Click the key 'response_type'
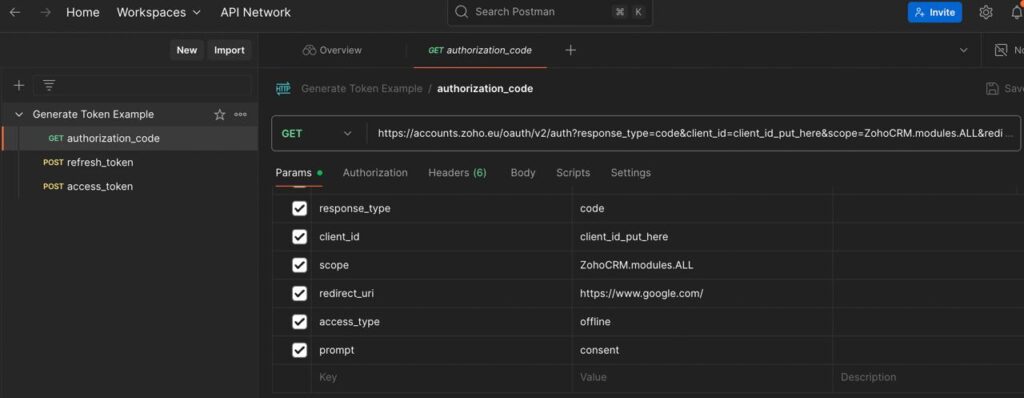Screen dimensions: 1024x398 coord(355,208)
